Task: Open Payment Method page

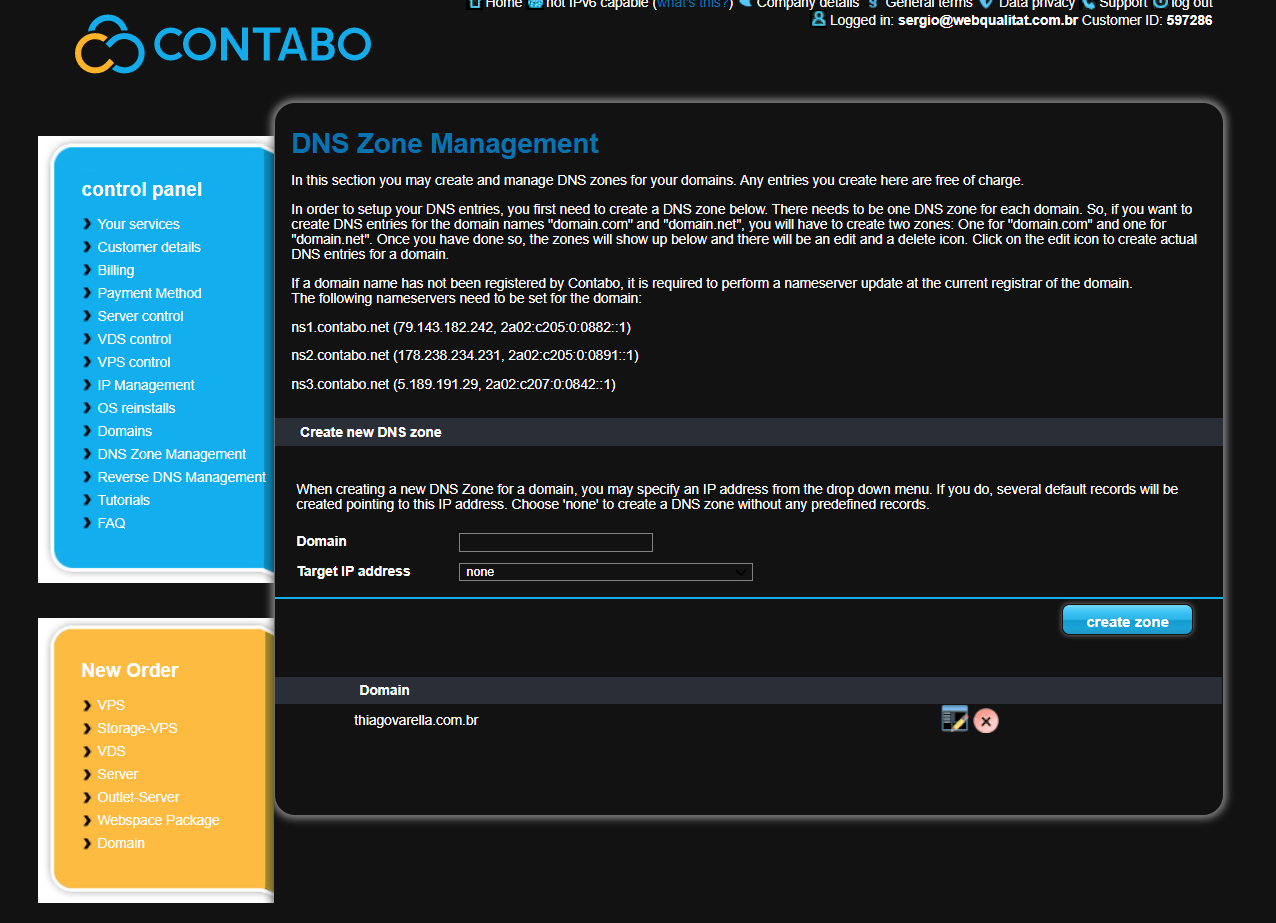Action: (149, 293)
